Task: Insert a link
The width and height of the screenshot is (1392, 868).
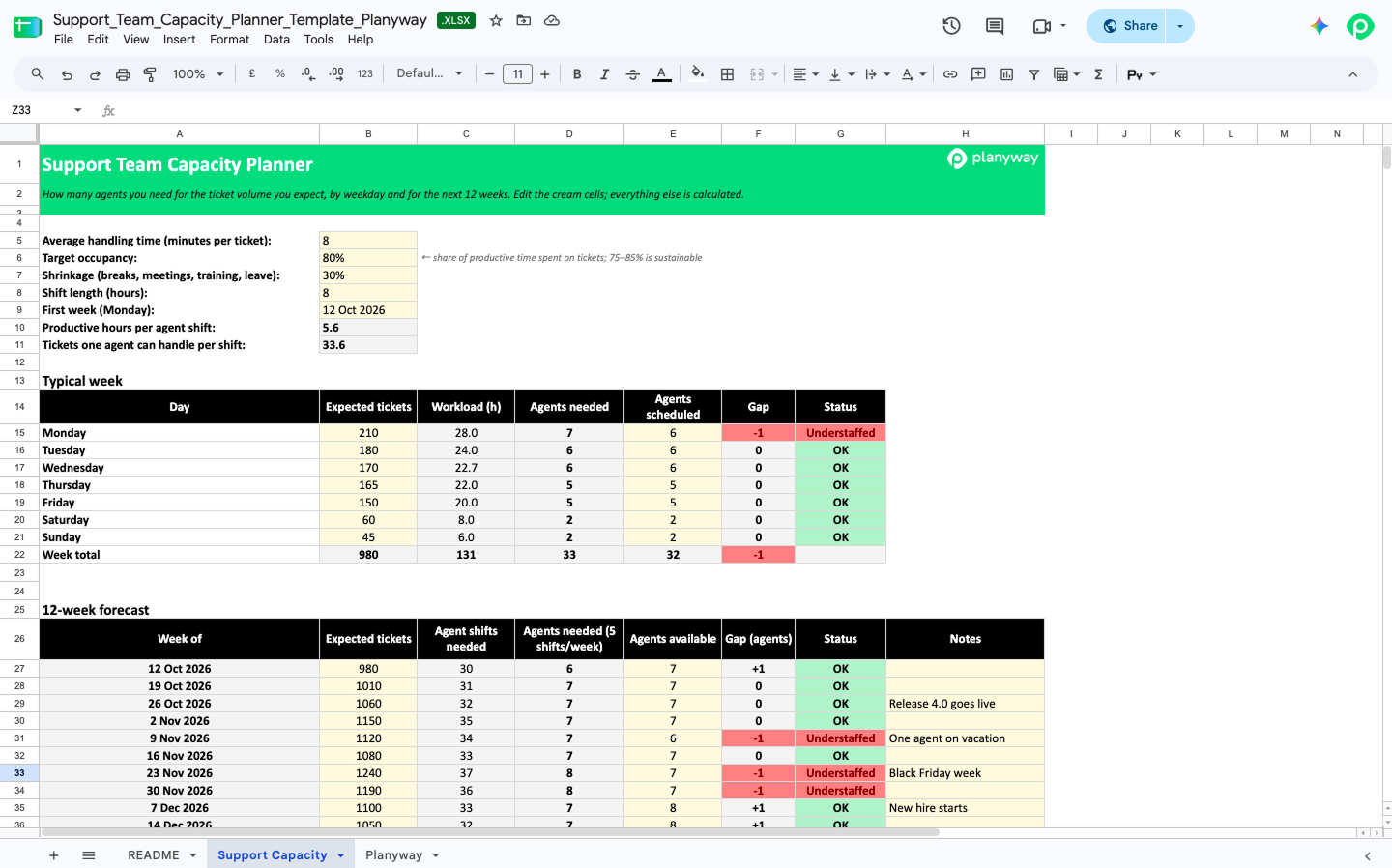Action: point(950,74)
